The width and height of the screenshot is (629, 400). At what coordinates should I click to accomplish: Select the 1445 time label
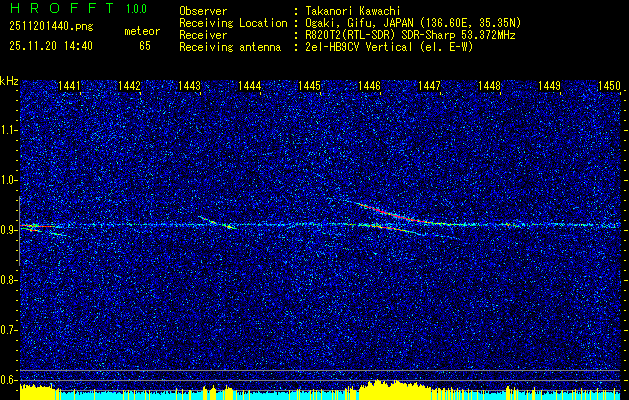click(x=309, y=86)
